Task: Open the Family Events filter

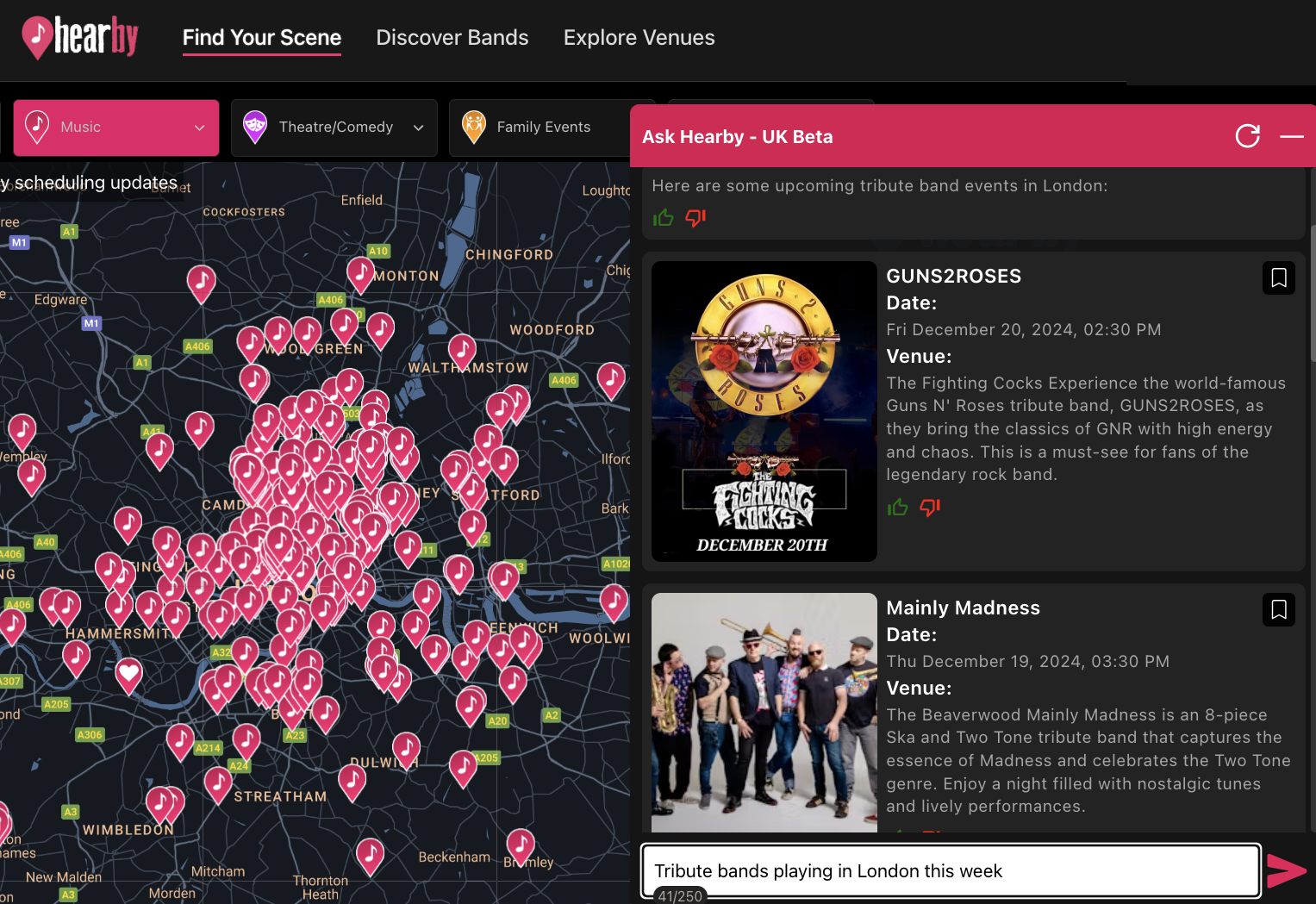Action: click(541, 128)
